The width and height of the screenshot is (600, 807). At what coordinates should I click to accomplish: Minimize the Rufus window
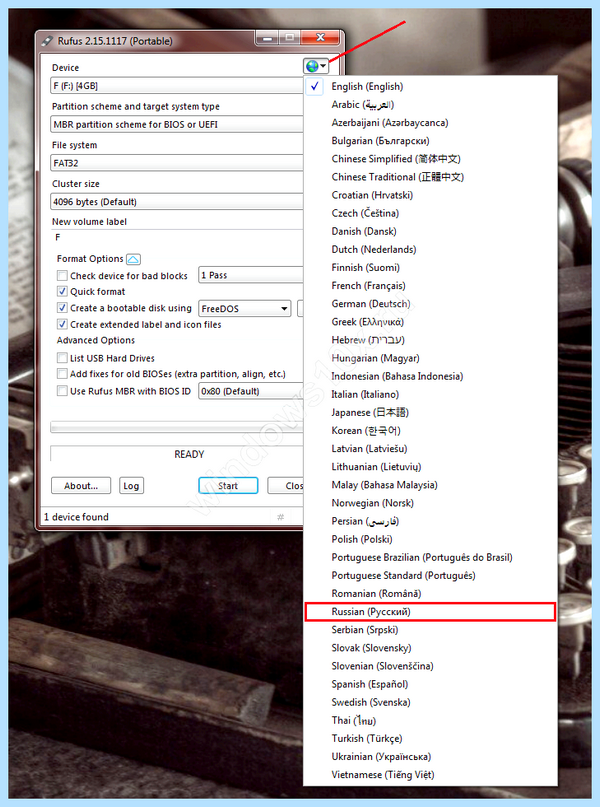(x=268, y=38)
